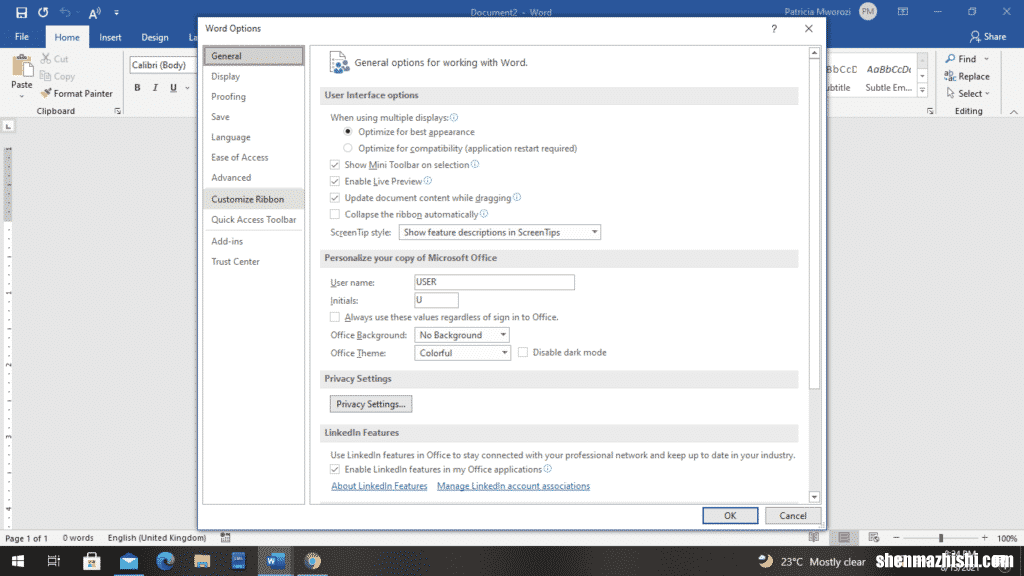Screen dimensions: 1024x576
Task: Open the Calibri (Body) font dropdown
Action: point(163,65)
